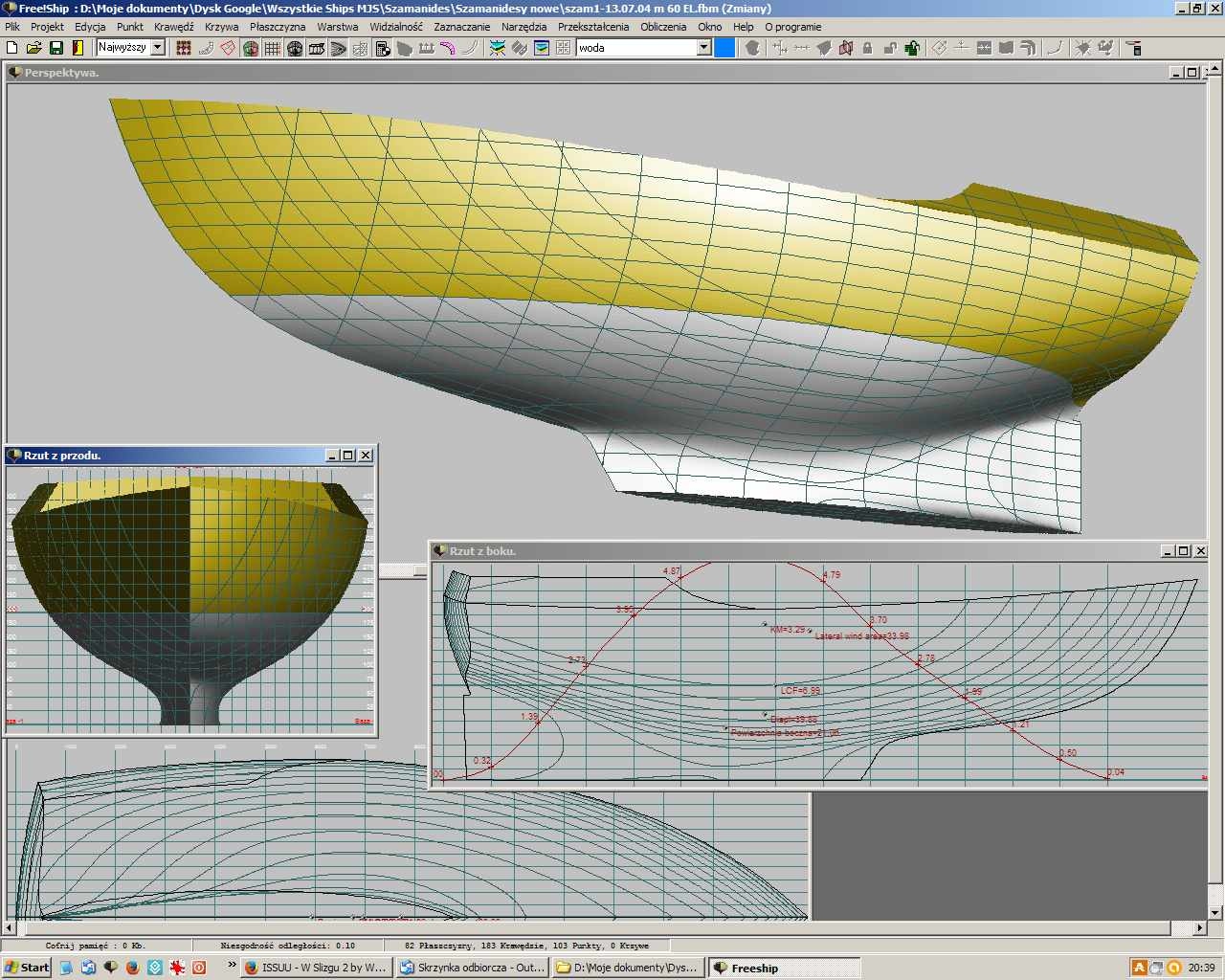
Task: Switch to ISSUU browser window in taskbar
Action: [315, 968]
